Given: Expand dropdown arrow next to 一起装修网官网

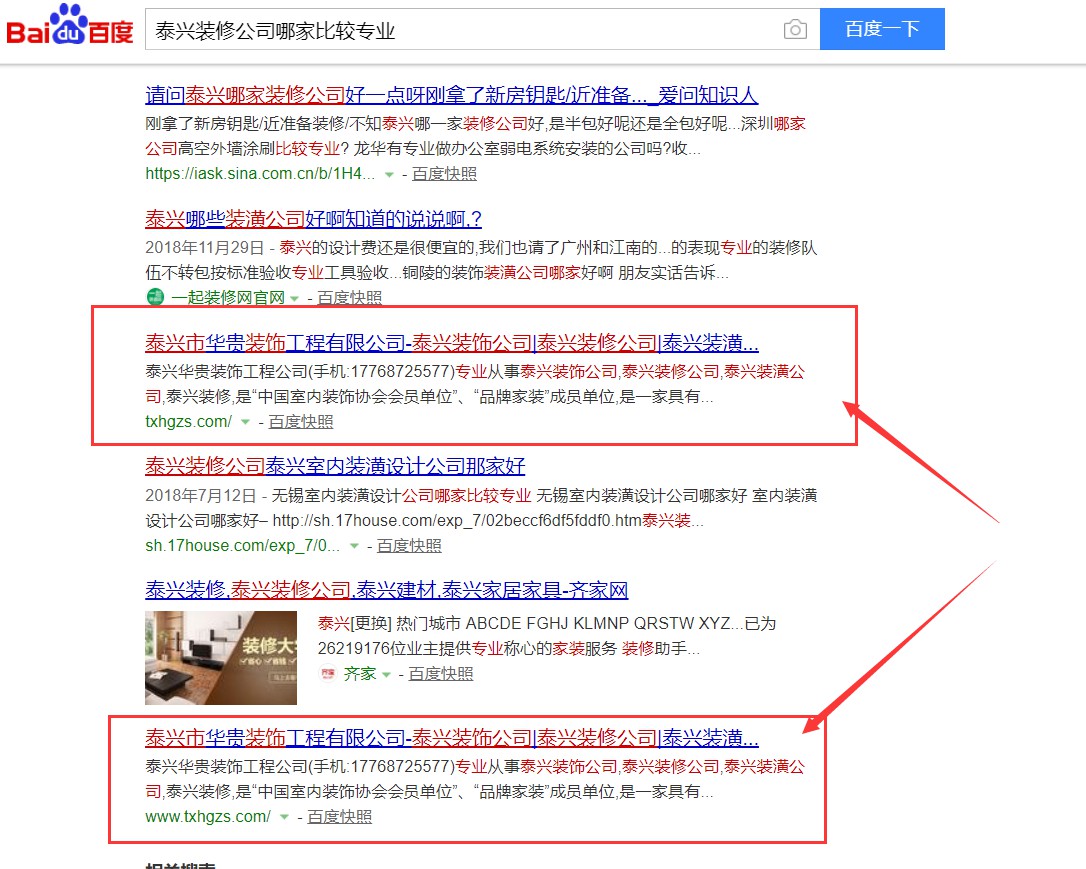Looking at the screenshot, I should coord(294,298).
